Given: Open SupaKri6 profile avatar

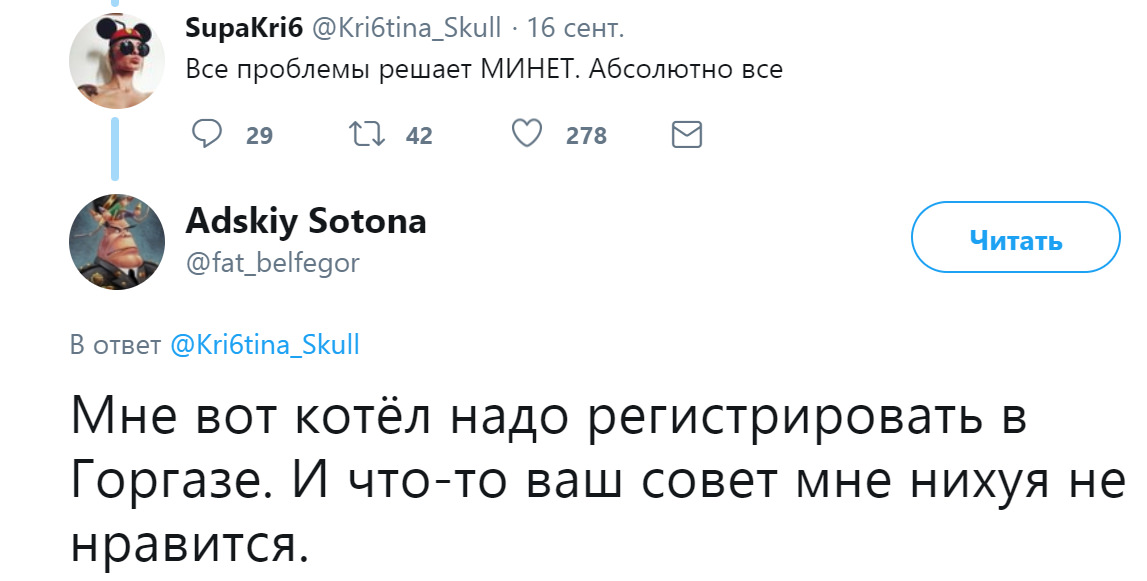Looking at the screenshot, I should (x=117, y=61).
